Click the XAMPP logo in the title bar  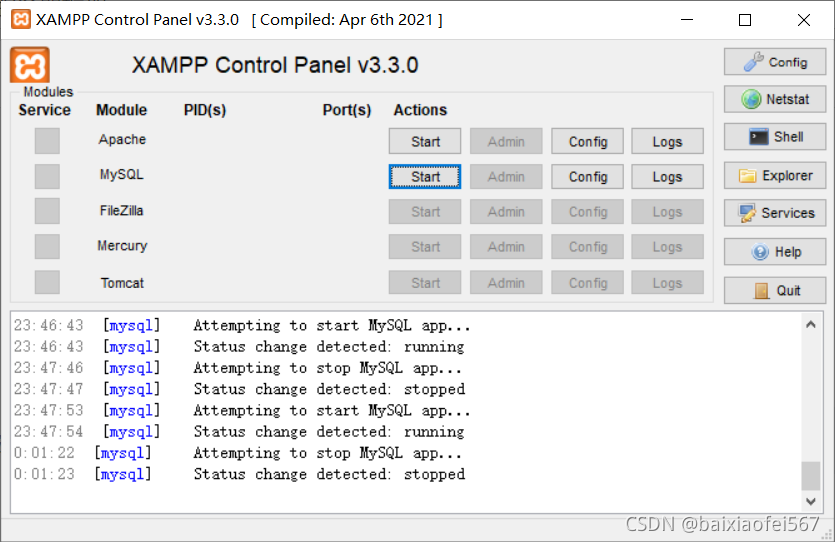click(21, 20)
